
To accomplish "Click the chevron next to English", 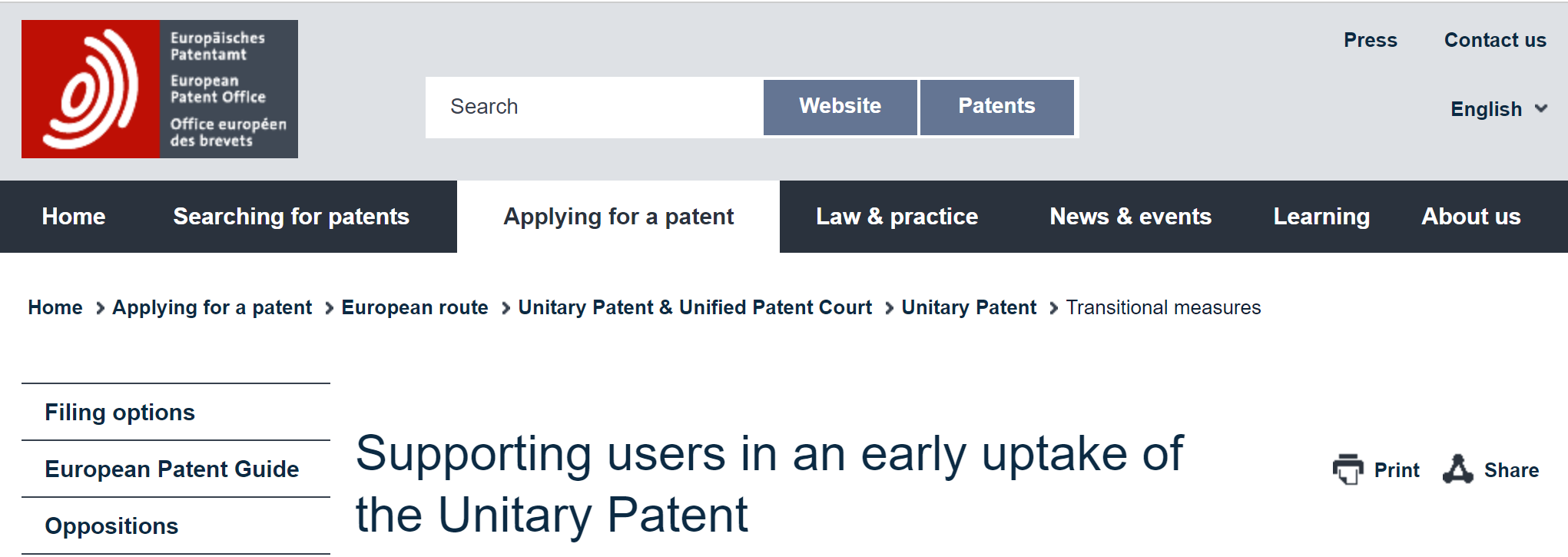I will coord(1540,108).
